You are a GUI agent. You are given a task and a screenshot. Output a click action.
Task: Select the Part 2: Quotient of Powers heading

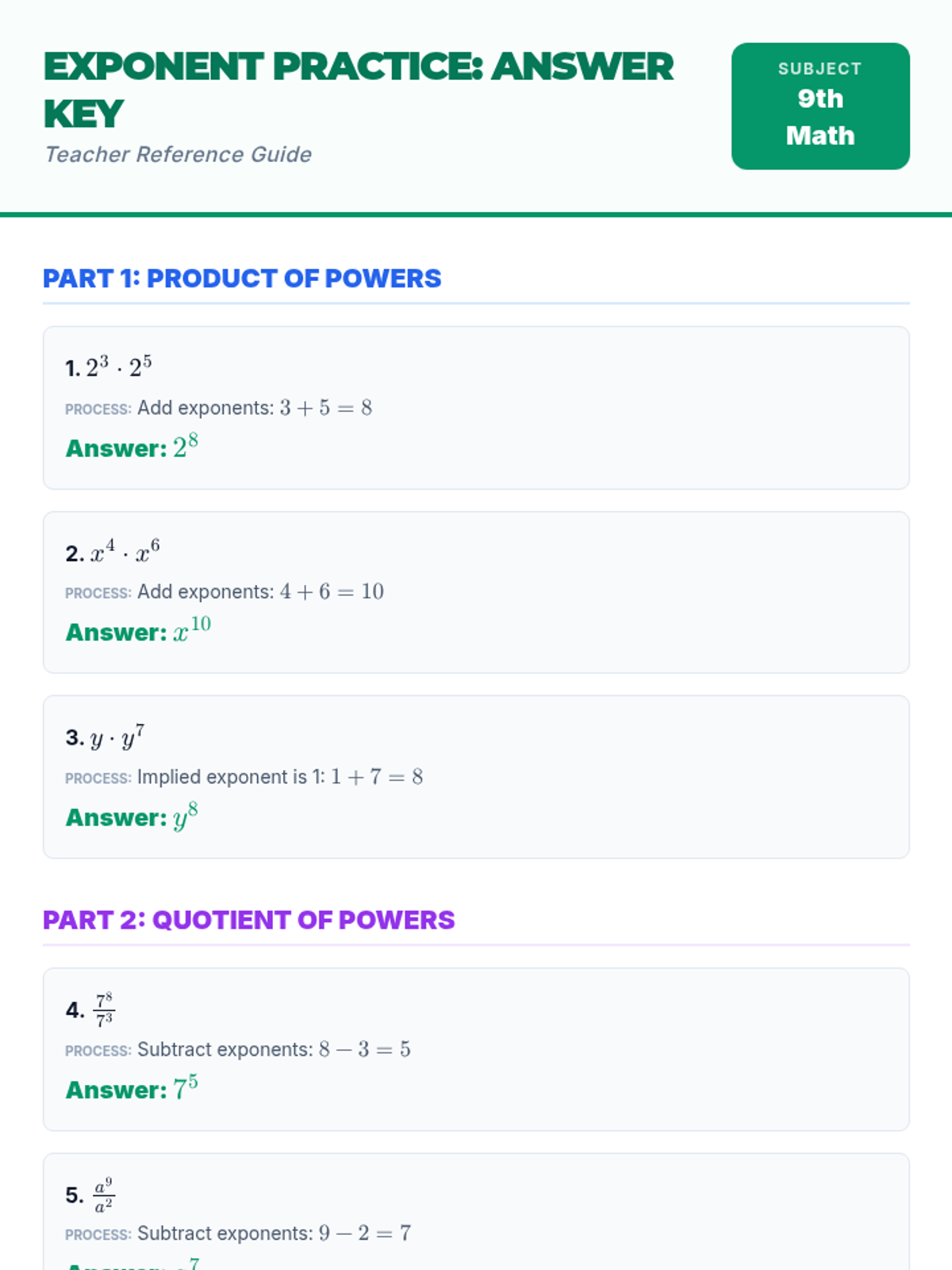(249, 920)
